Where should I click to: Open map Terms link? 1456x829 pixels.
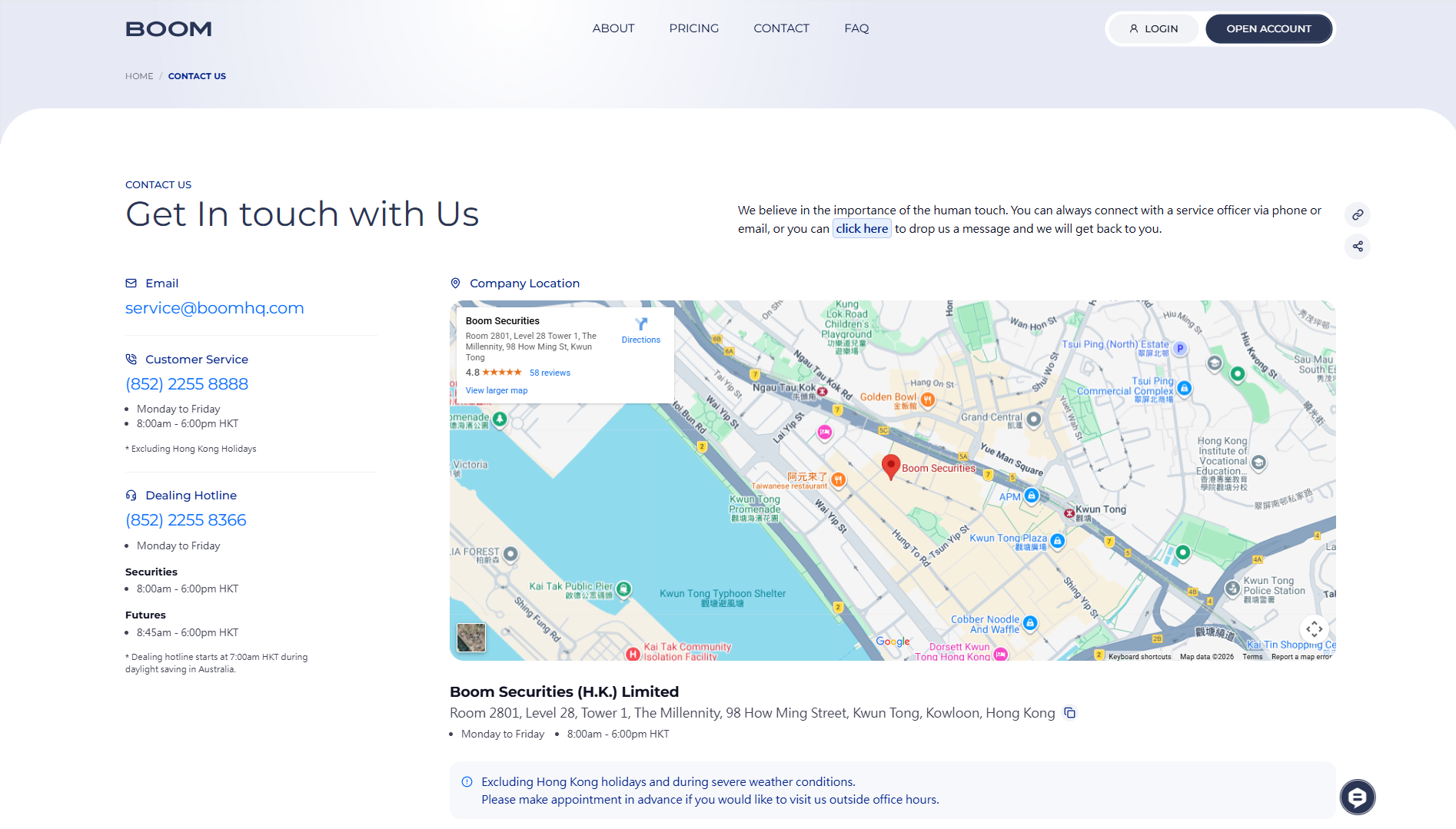[1252, 657]
